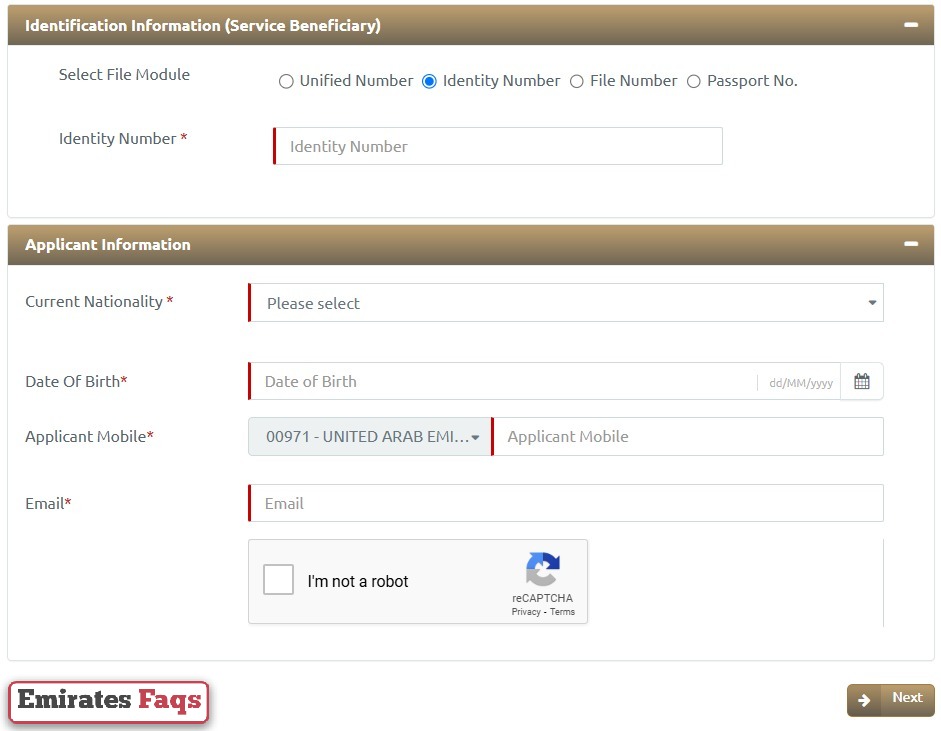The image size is (941, 731).
Task: Click the chevron on the Please select field
Action: click(871, 303)
